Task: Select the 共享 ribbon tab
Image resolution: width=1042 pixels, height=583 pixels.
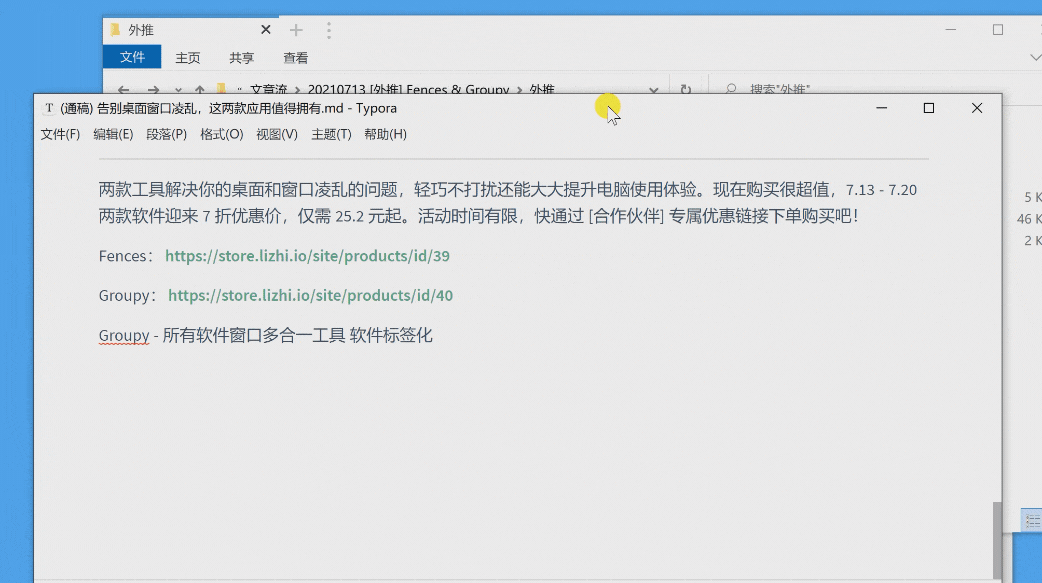Action: pyautogui.click(x=241, y=58)
